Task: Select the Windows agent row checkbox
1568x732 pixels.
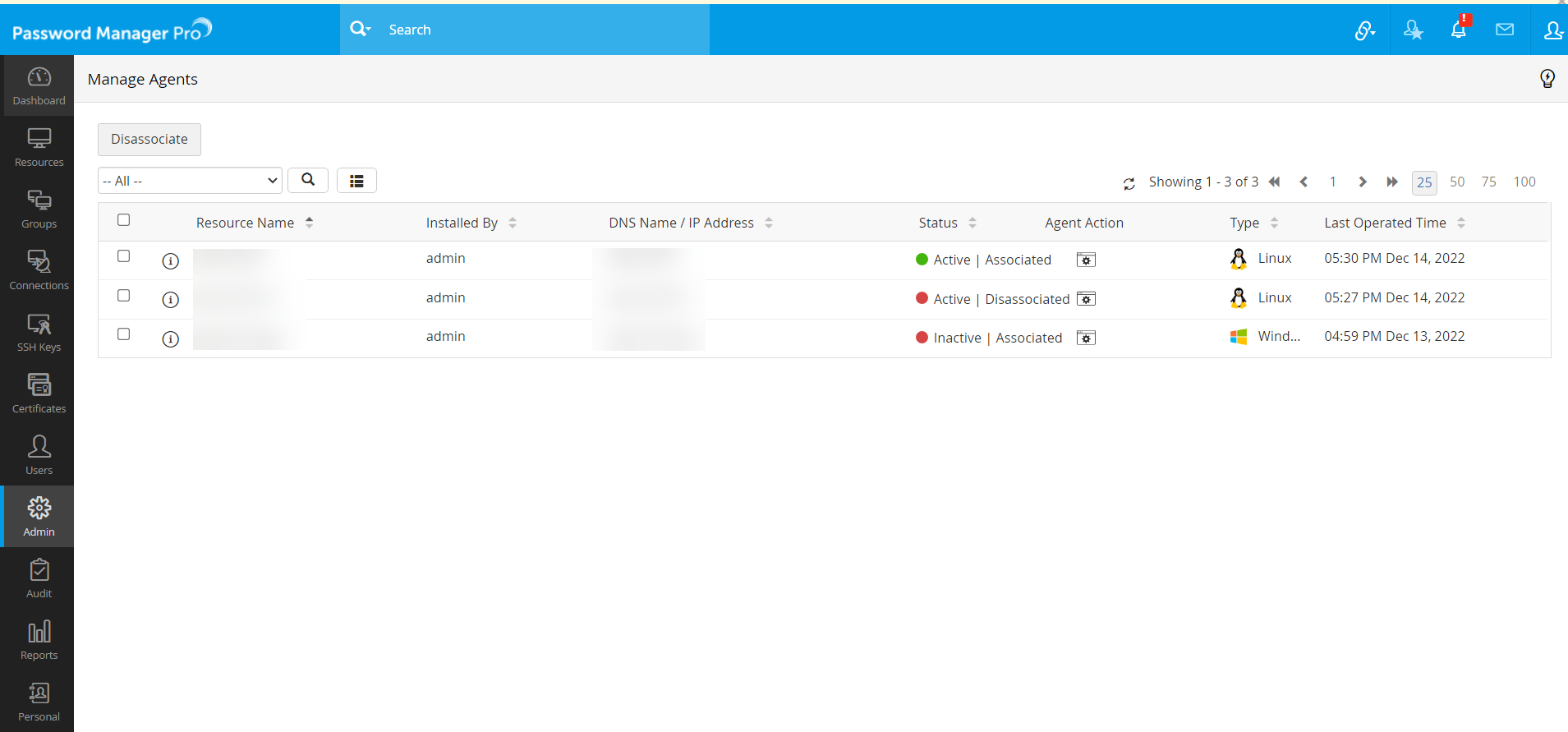Action: tap(124, 334)
